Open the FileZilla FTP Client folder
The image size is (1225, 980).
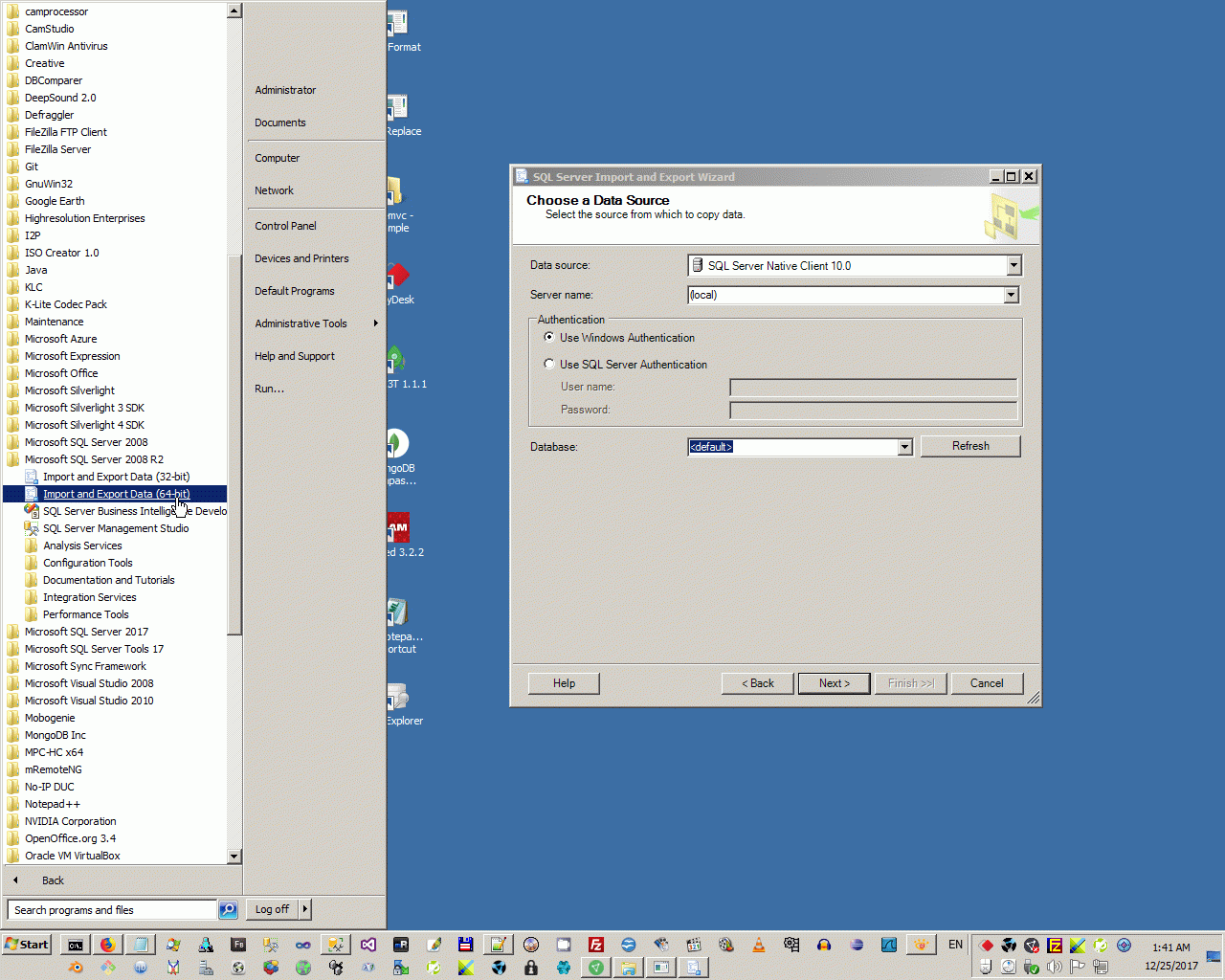66,132
